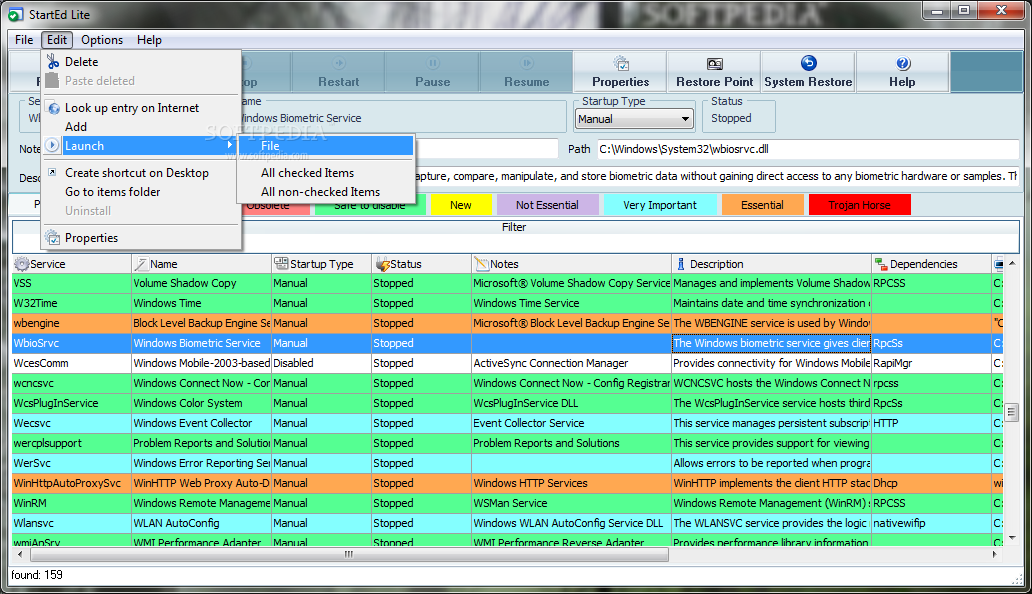Click the yellow New legend swatch

(x=461, y=205)
